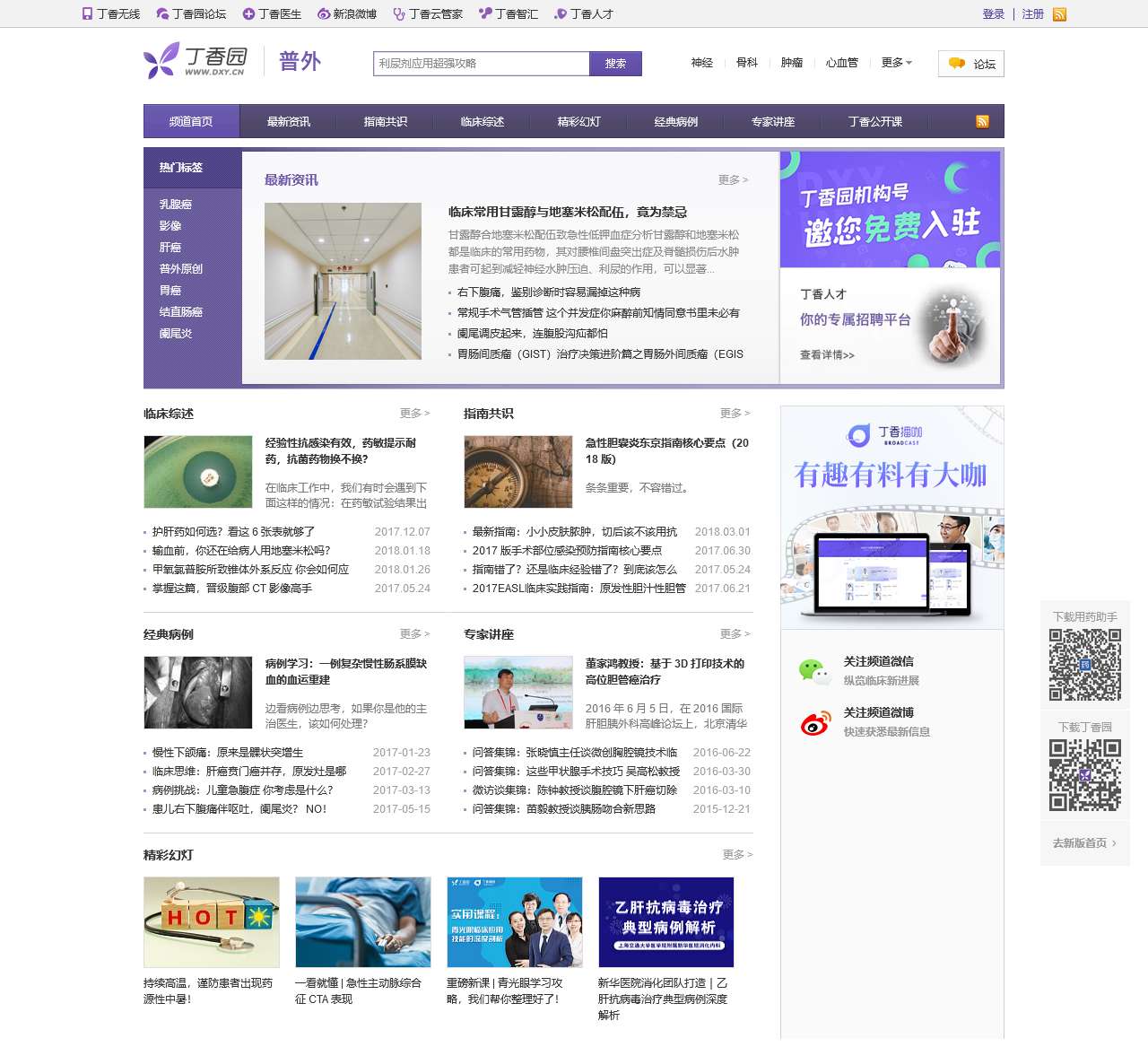Viewport: 1148px width, 1047px height.
Task: Select the 丁香公开课 nav tab
Action: click(875, 121)
